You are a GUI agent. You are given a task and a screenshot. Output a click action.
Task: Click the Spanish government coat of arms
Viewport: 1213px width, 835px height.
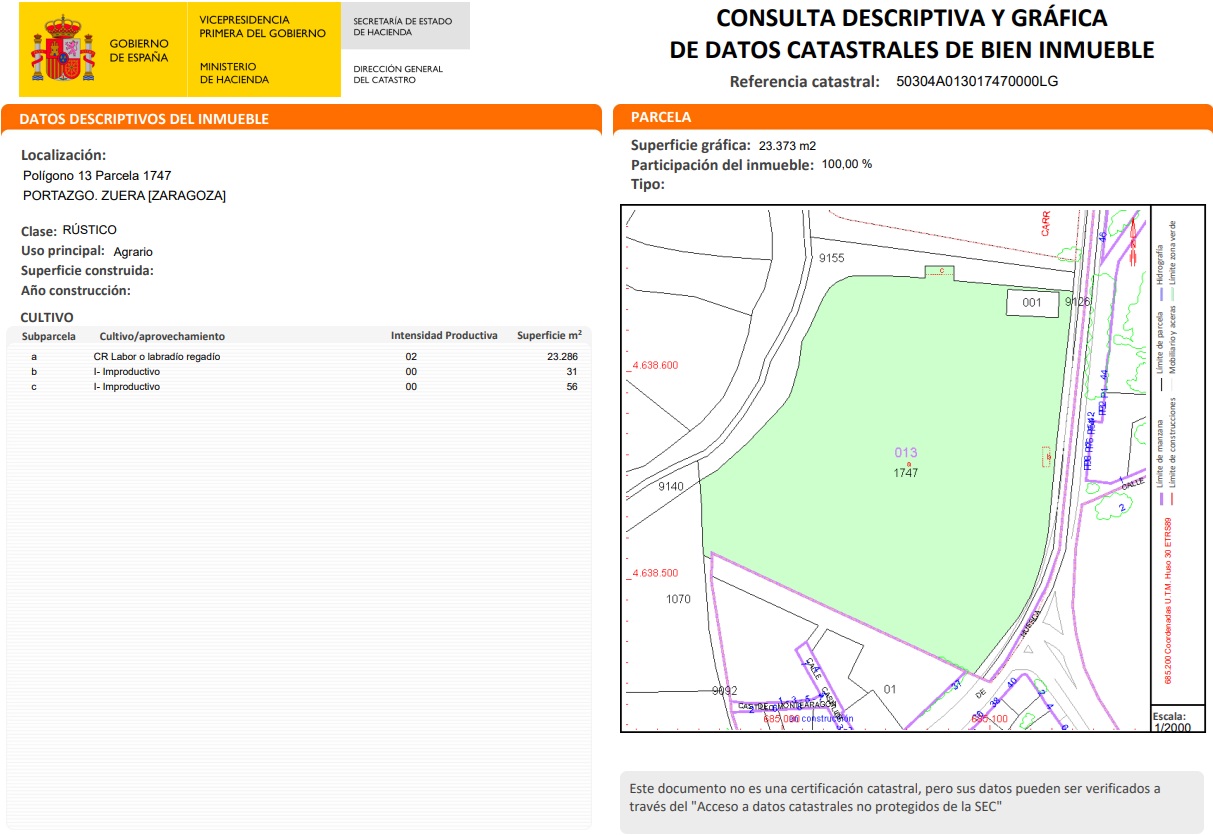(64, 49)
